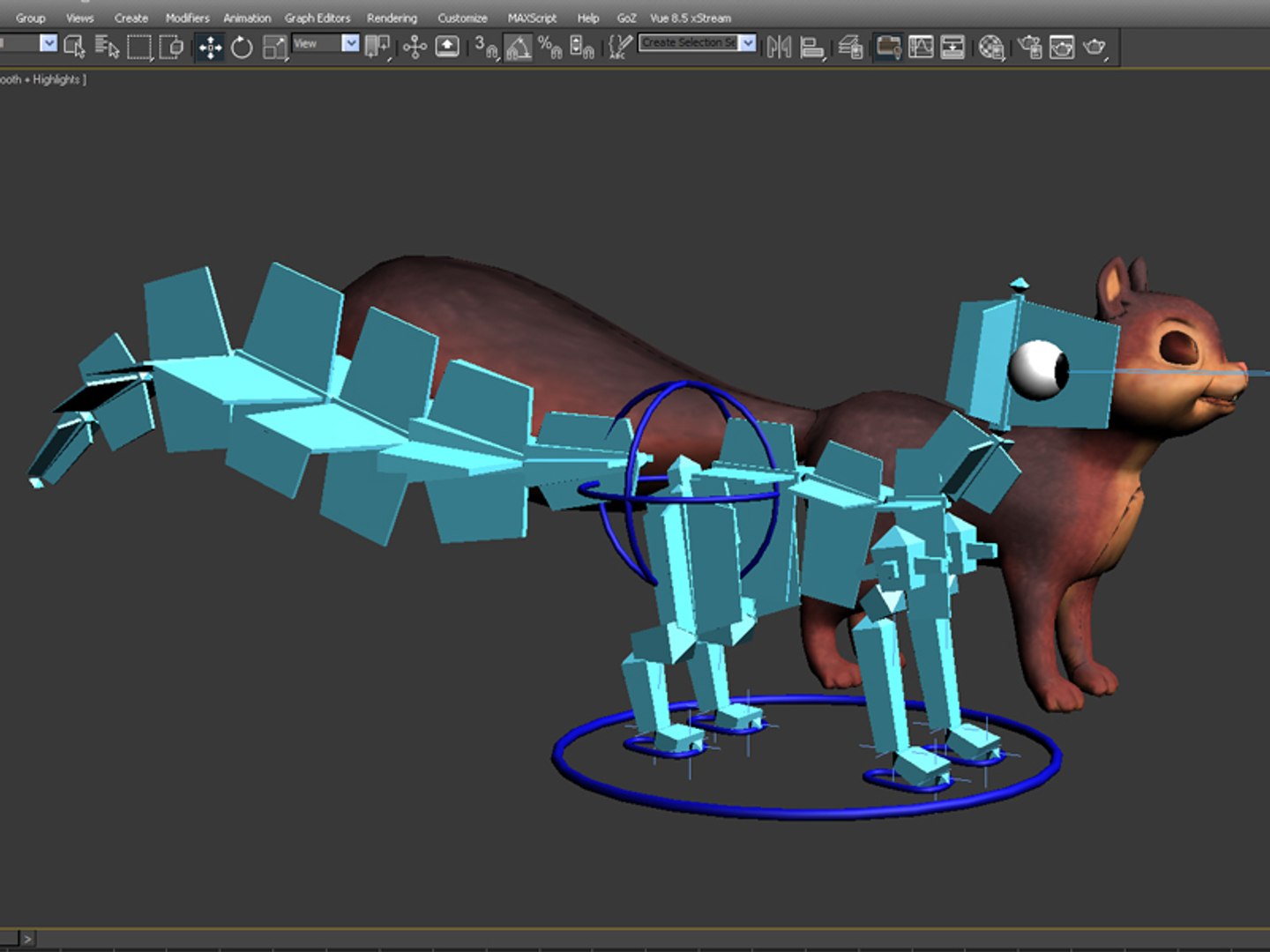This screenshot has width=1270, height=952.
Task: Open the Customize menu
Action: 462,18
